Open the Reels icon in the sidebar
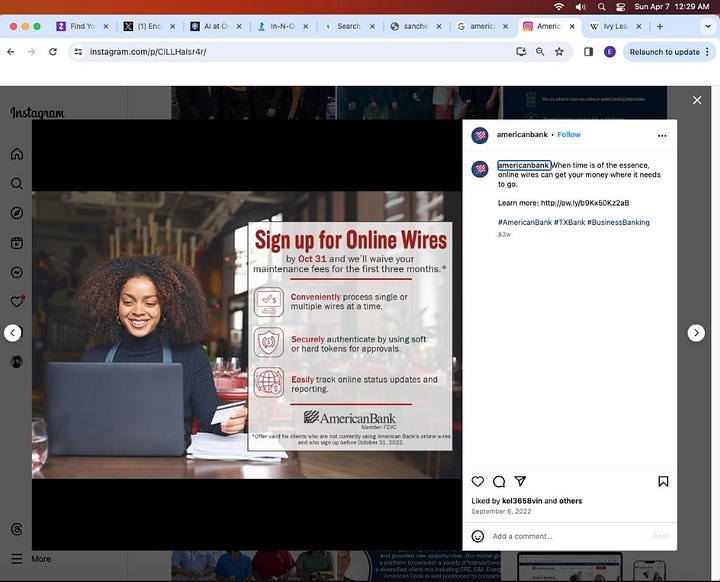Screen dimensions: 720x582 coord(17,243)
